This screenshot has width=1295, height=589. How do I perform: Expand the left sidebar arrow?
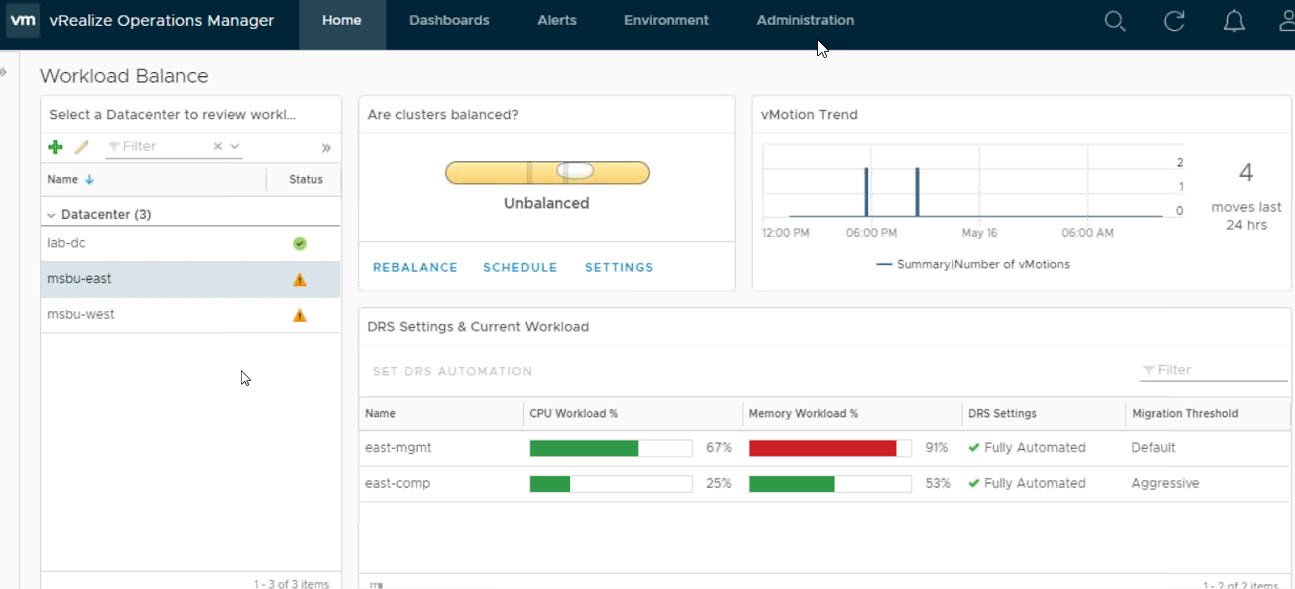3,72
